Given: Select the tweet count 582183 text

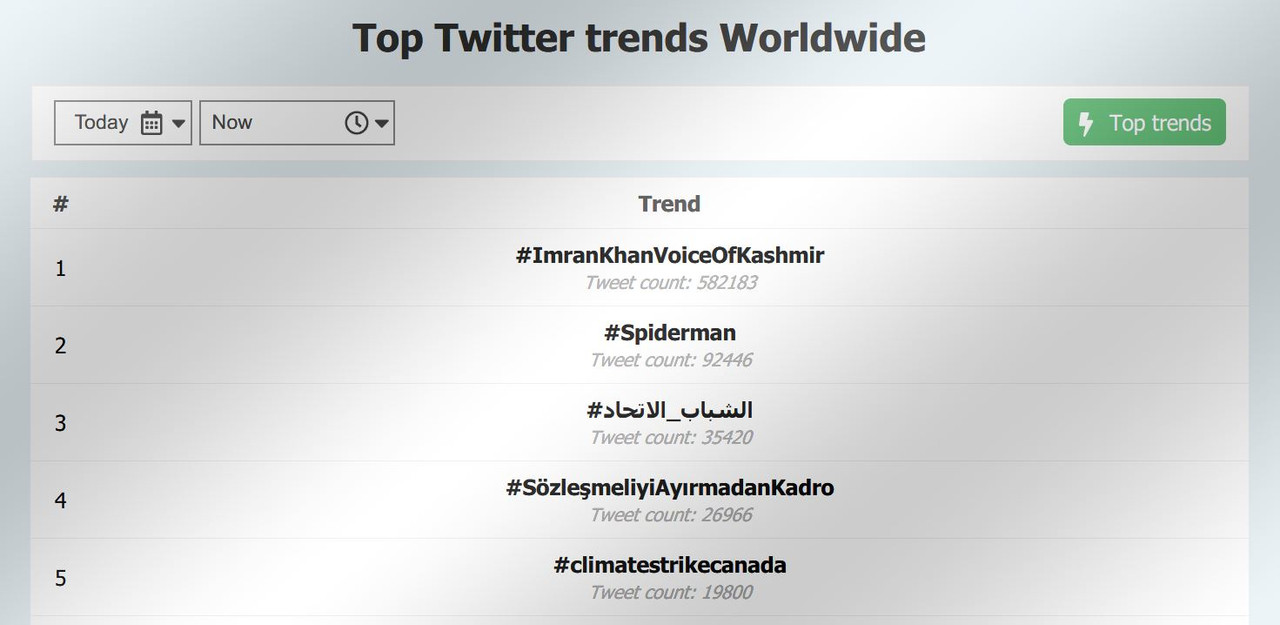Looking at the screenshot, I should point(671,283).
